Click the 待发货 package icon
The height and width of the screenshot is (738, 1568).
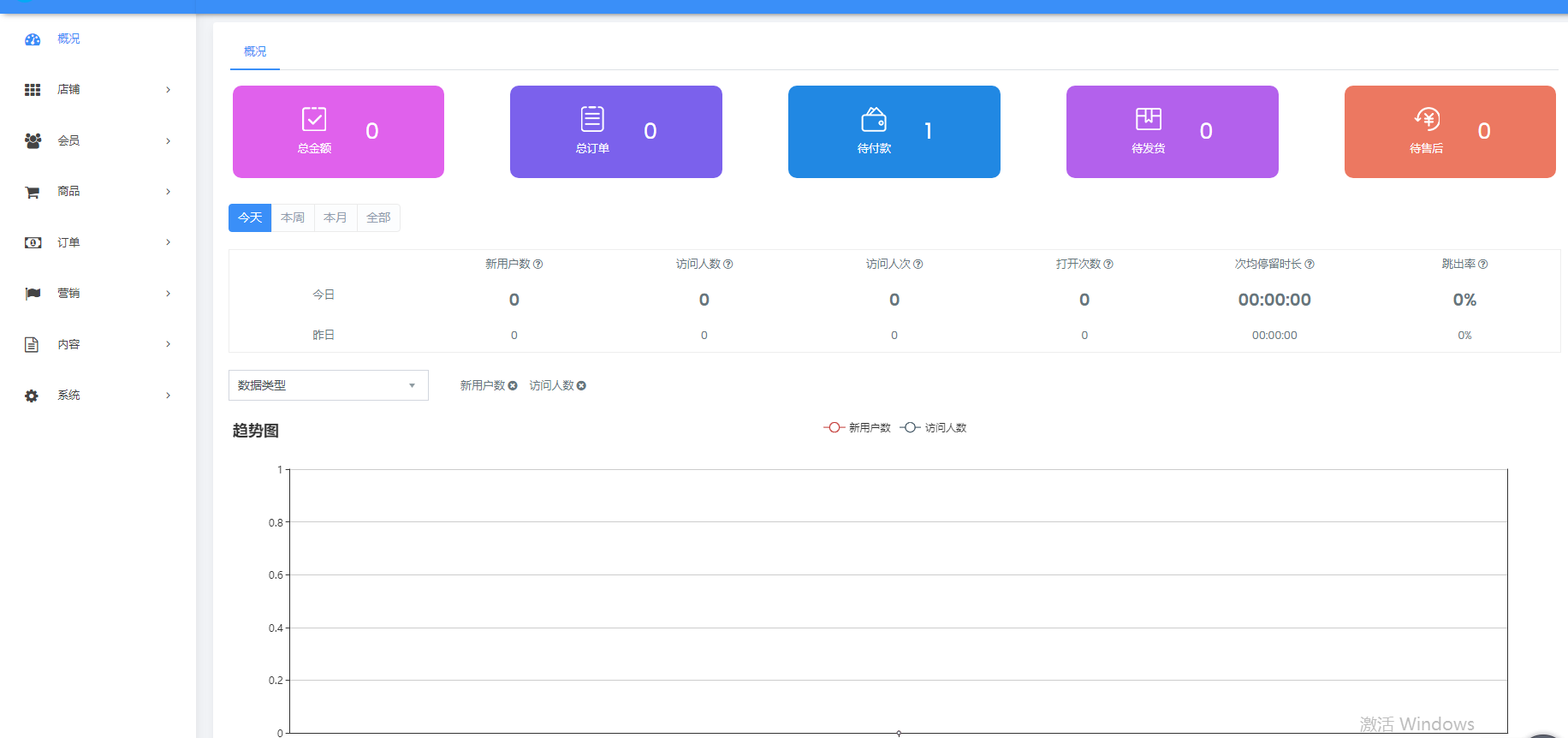pos(1149,119)
